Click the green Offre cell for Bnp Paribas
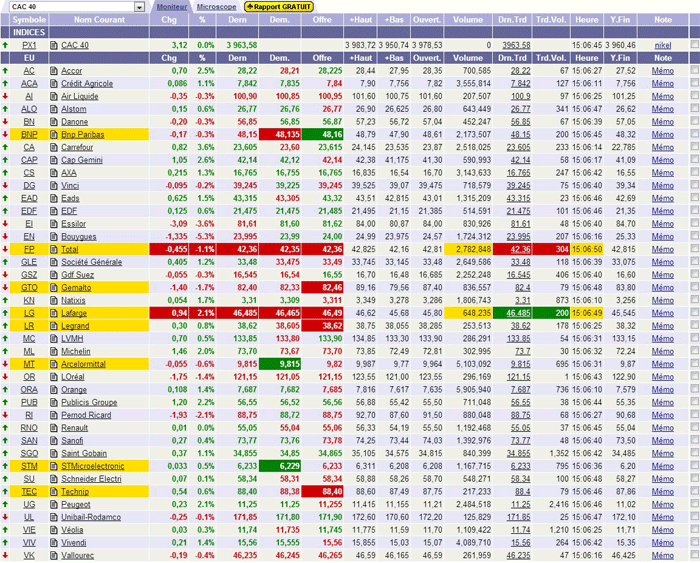The image size is (700, 563). 323,134
